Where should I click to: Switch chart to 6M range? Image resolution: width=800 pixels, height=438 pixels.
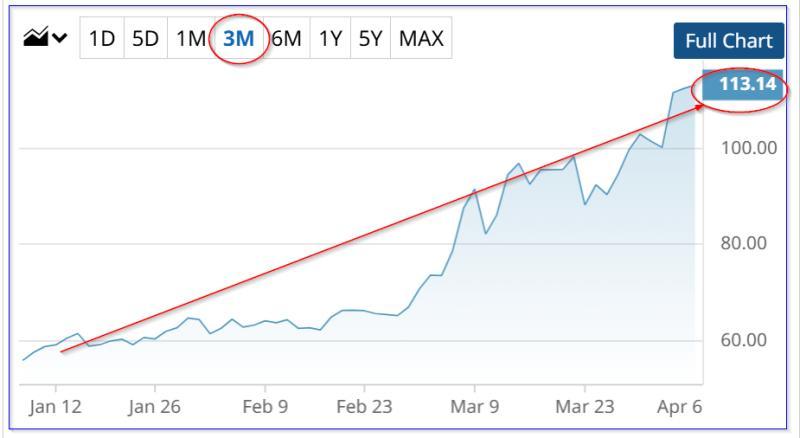coord(287,39)
